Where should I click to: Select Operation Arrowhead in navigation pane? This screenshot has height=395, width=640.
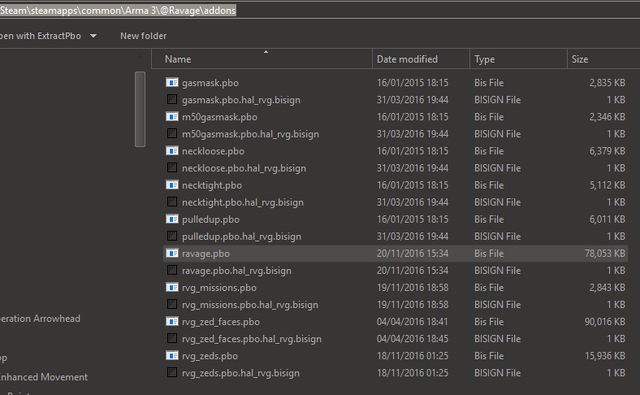pyautogui.click(x=40, y=319)
